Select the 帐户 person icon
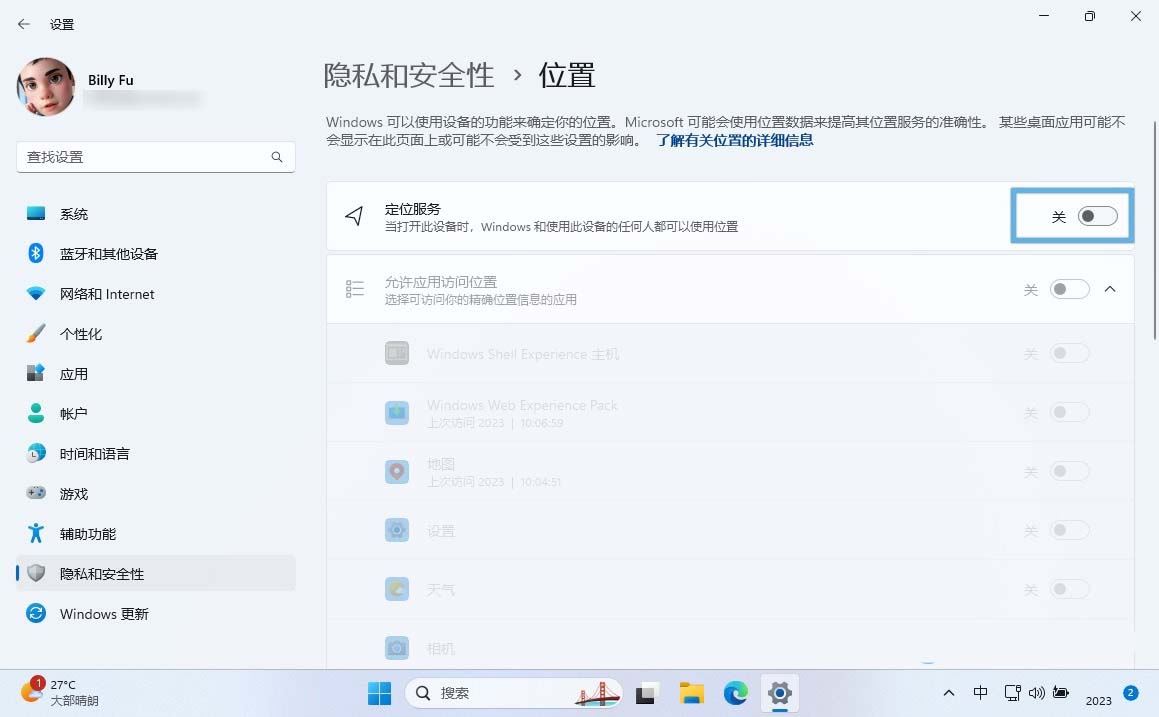This screenshot has width=1159, height=717. [36, 413]
